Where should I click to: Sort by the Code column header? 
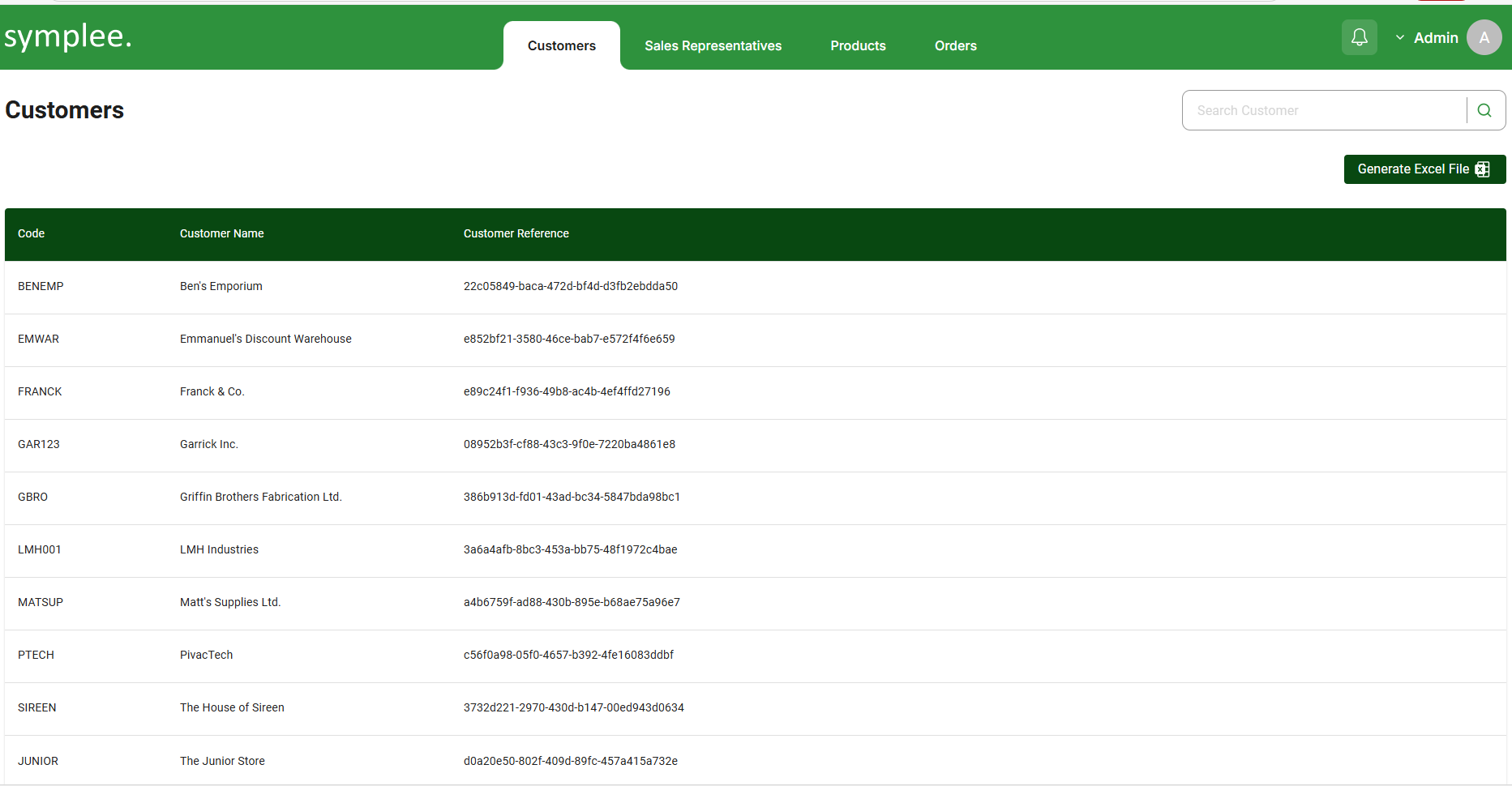[x=31, y=233]
